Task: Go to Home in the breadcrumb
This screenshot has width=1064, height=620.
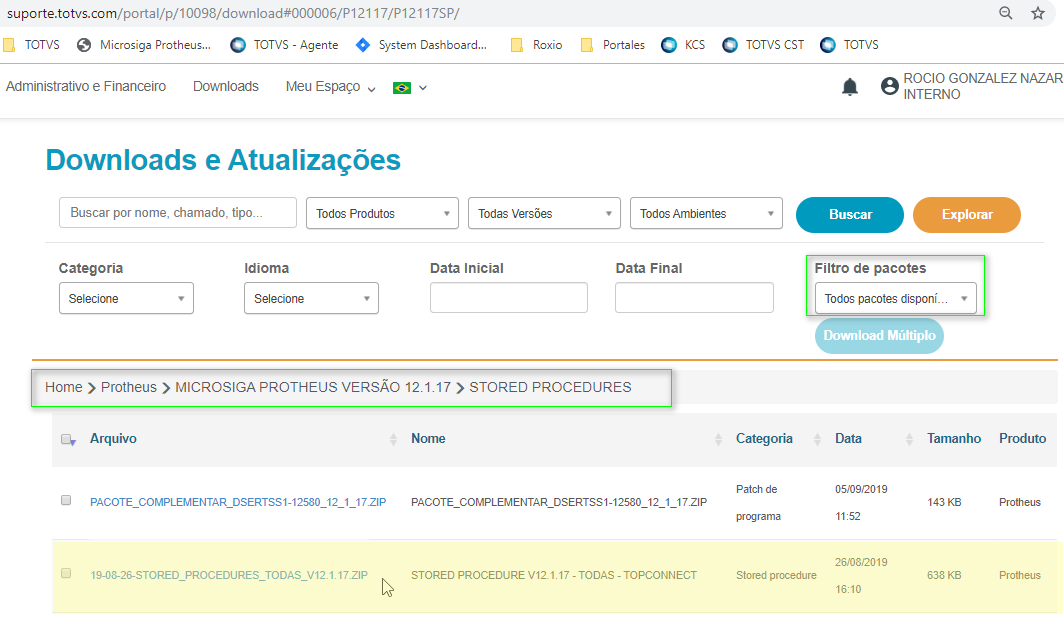Action: tap(63, 387)
